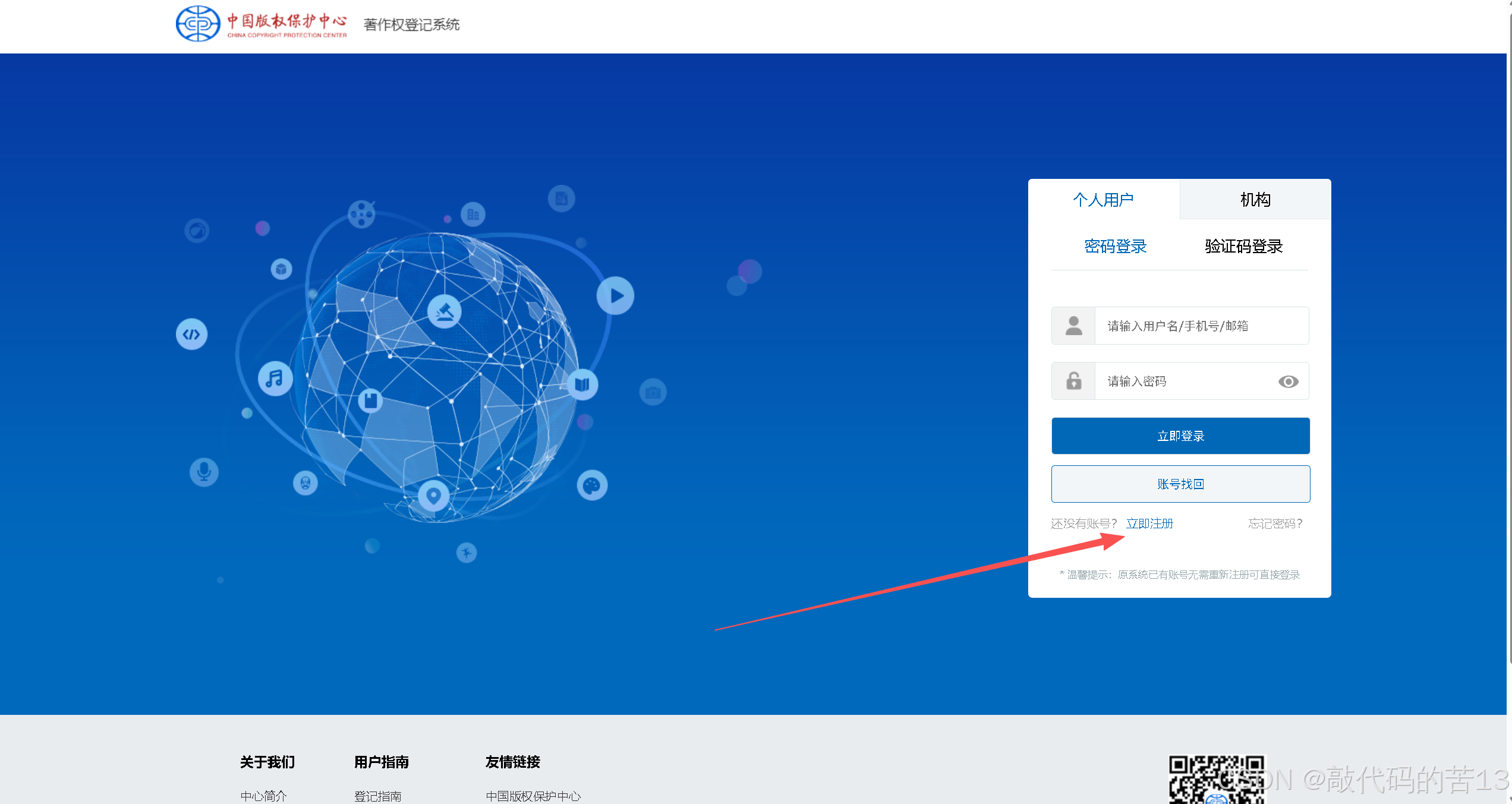The height and width of the screenshot is (804, 1512).
Task: Click the code brackets icon bubble
Action: [191, 335]
